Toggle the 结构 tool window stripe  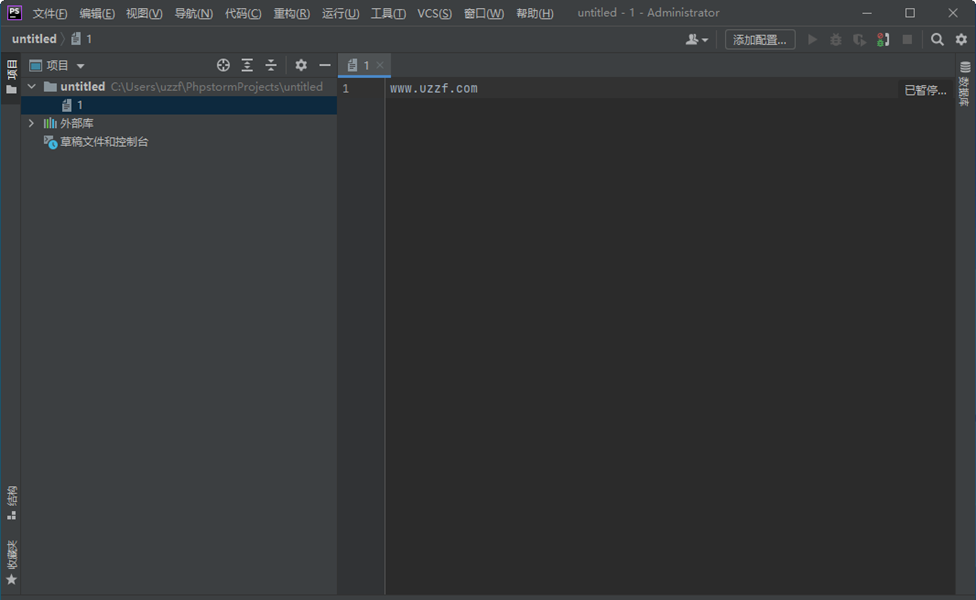coord(11,503)
